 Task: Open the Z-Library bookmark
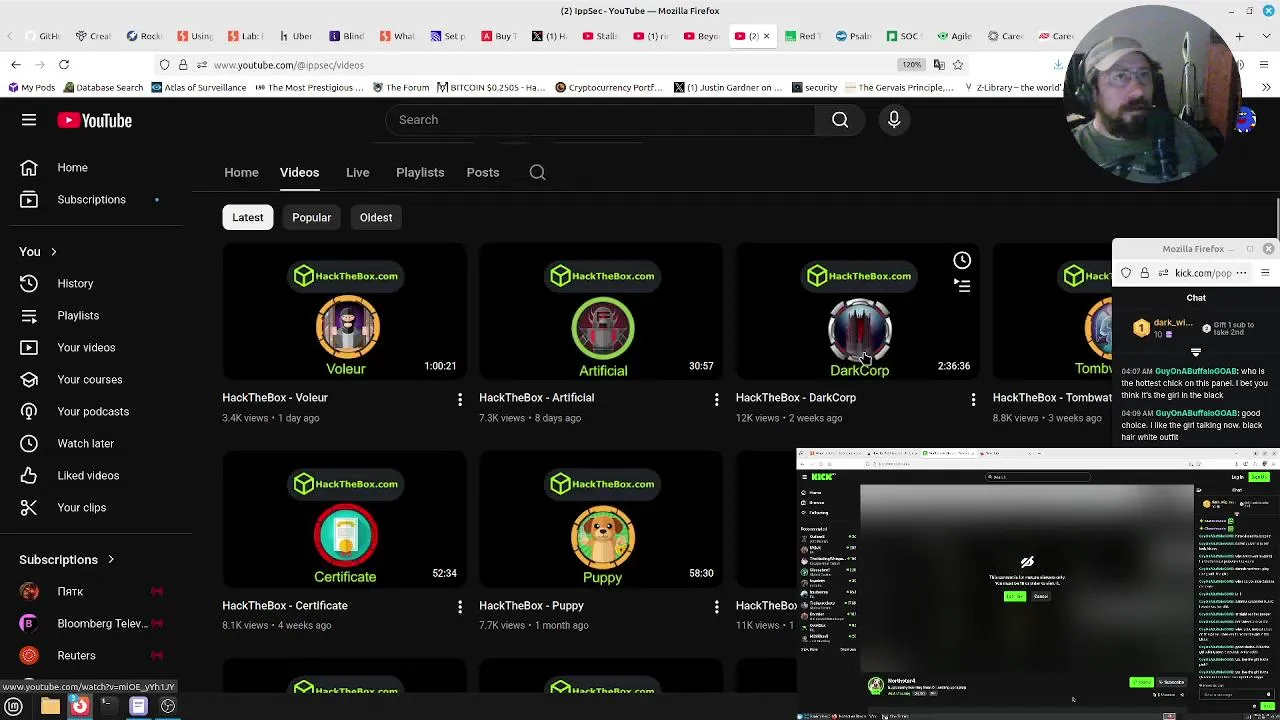click(1012, 88)
